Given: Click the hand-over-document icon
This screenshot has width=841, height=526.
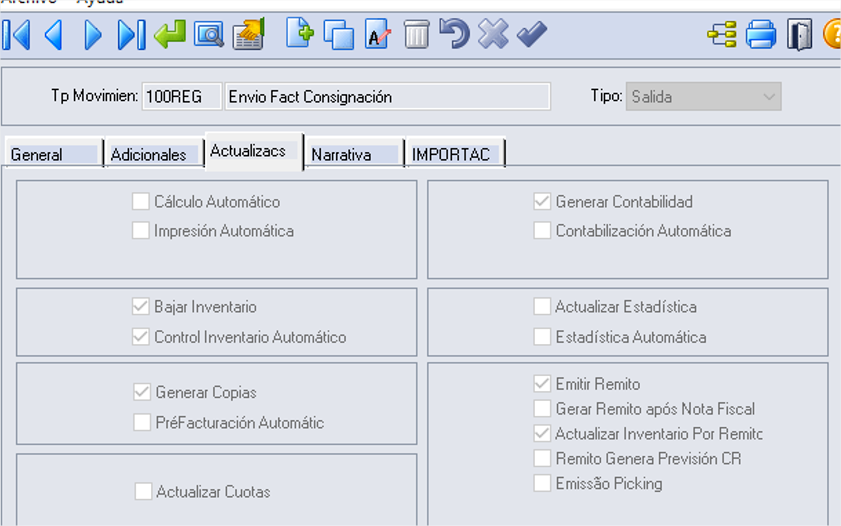Looking at the screenshot, I should [249, 34].
